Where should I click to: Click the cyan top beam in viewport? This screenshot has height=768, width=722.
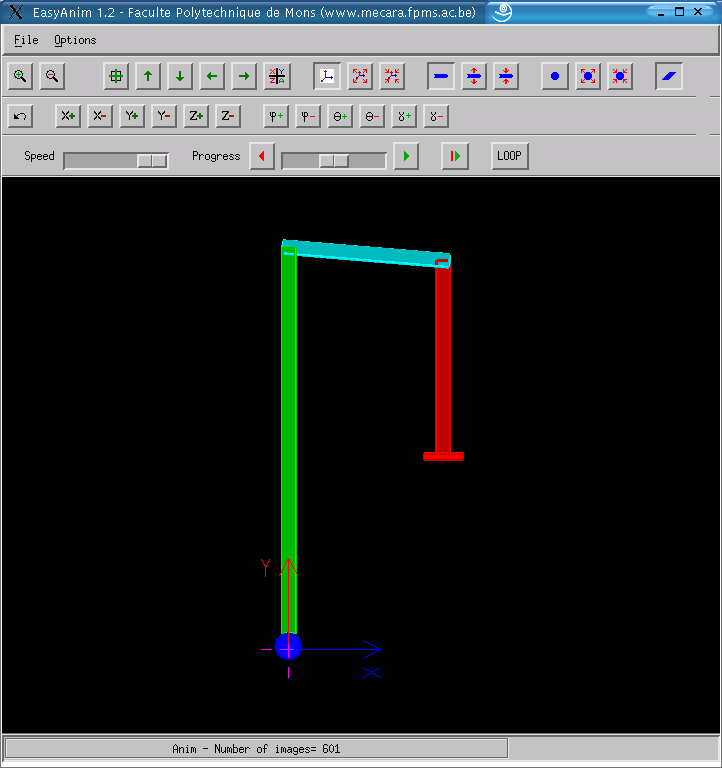pyautogui.click(x=366, y=253)
